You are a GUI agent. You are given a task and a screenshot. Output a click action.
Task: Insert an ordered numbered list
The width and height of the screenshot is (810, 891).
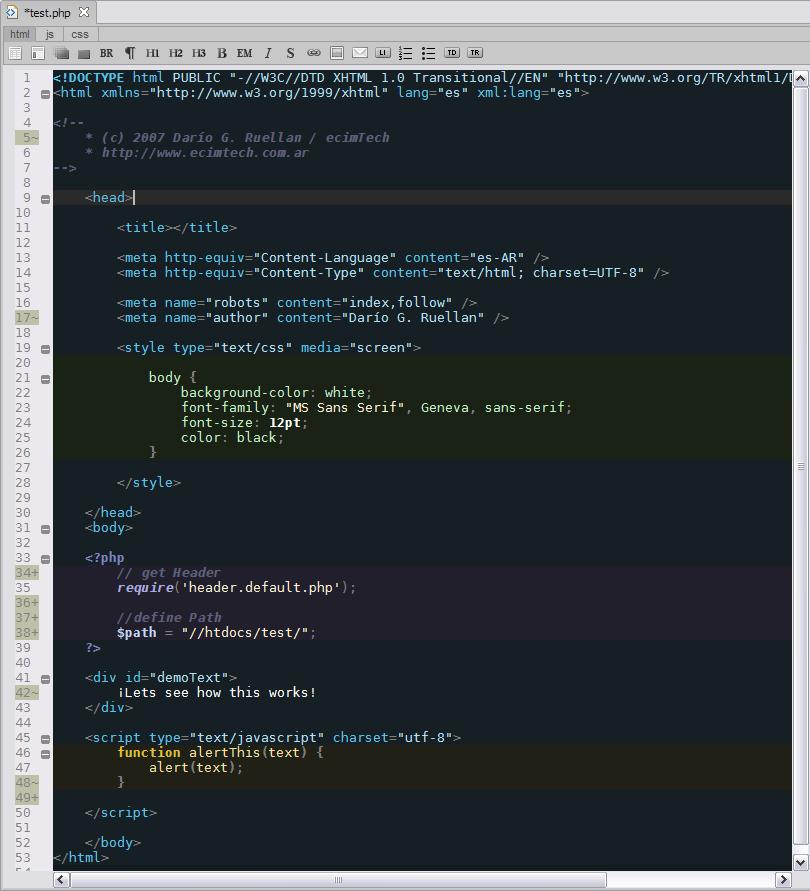pyautogui.click(x=405, y=53)
